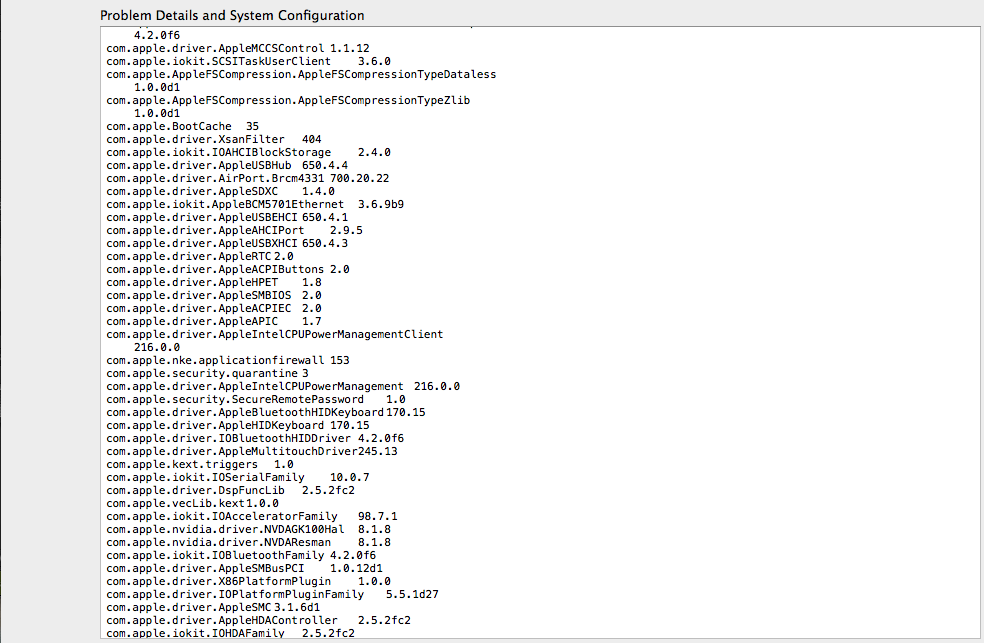Select the AppleHPET 1.8 line
The image size is (984, 643).
[x=214, y=282]
